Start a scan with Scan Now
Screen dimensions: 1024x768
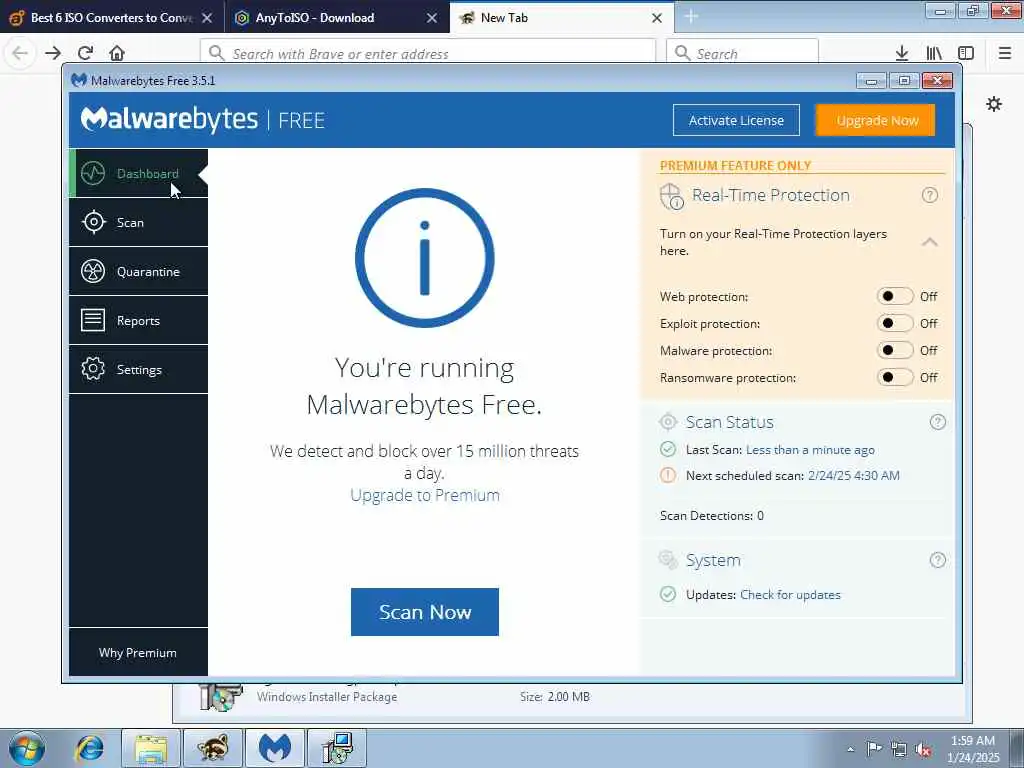pos(424,612)
